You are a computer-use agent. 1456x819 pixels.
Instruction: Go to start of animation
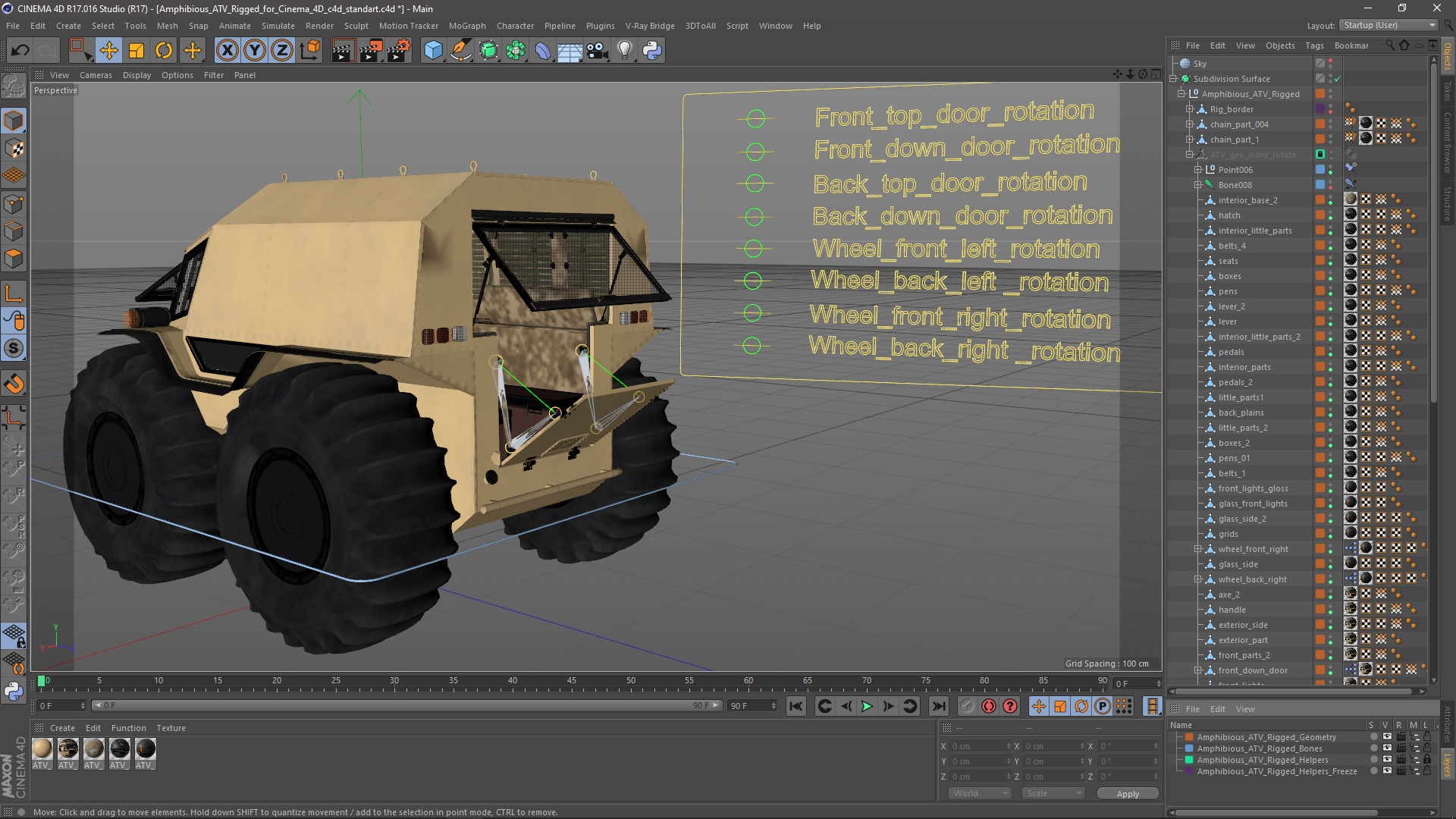795,707
